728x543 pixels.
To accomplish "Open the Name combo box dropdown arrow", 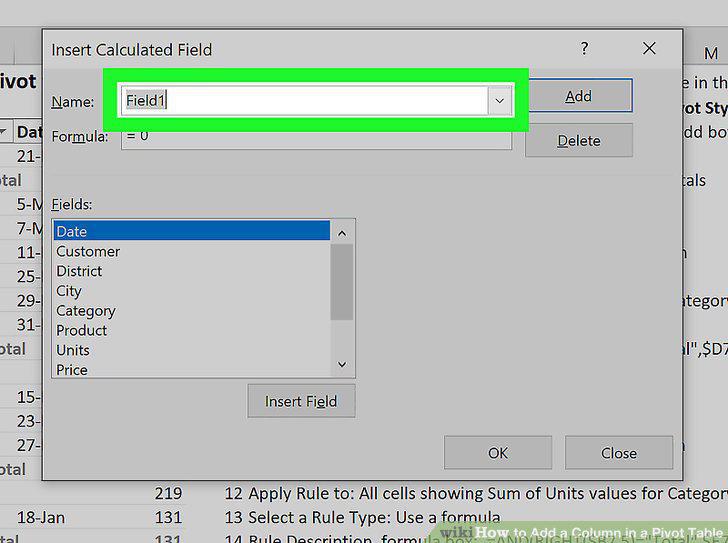I will 500,100.
